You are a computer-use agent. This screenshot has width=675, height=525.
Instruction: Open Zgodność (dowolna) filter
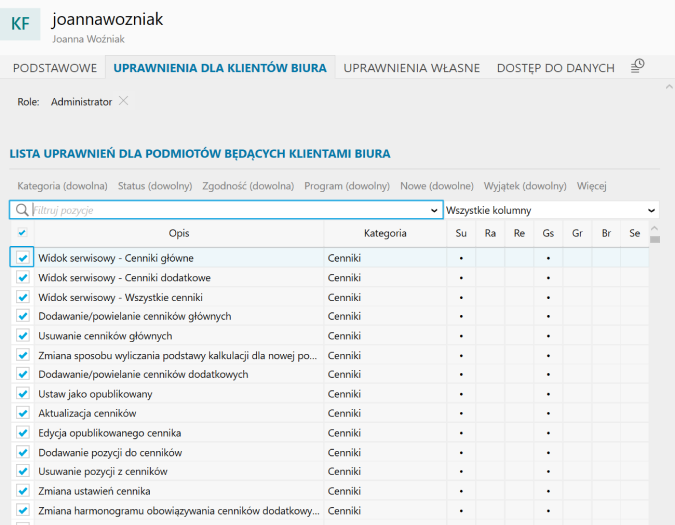click(248, 186)
